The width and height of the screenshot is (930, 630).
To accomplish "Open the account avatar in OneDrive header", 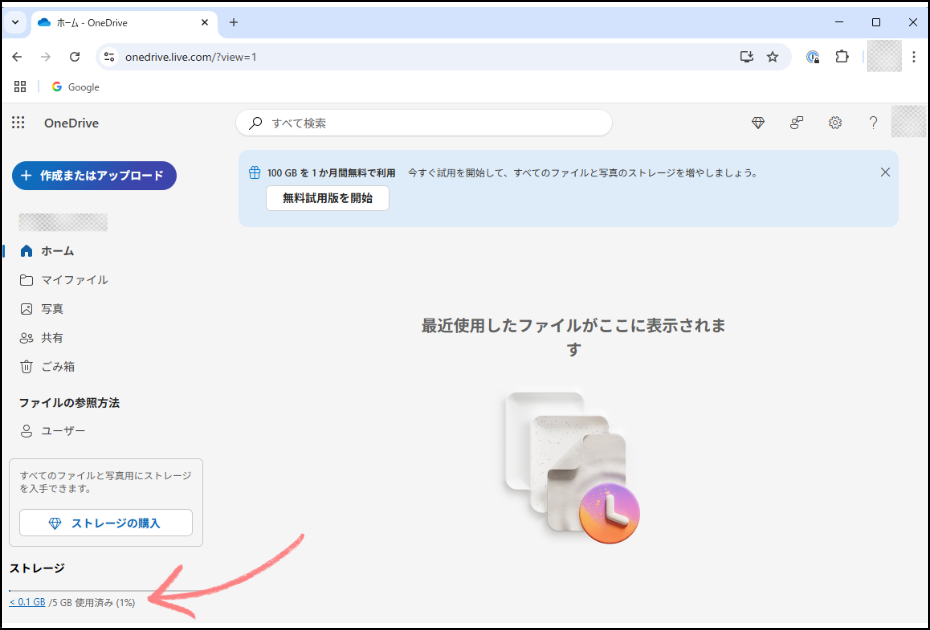I will (908, 122).
